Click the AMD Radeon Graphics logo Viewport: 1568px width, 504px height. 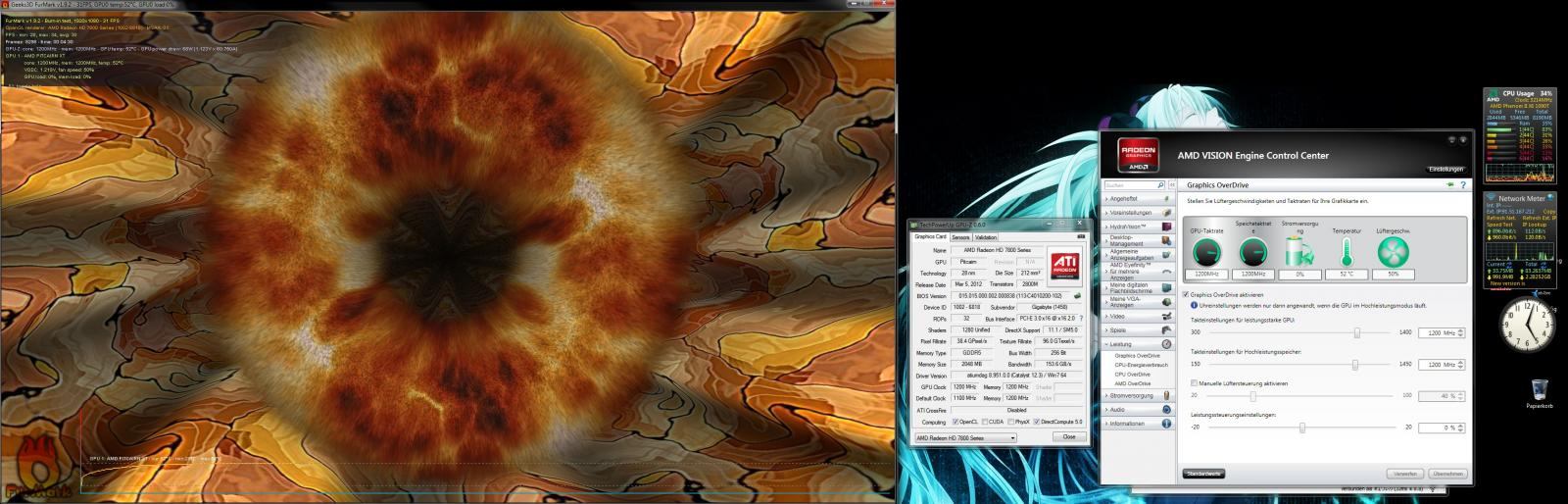pos(1137,156)
